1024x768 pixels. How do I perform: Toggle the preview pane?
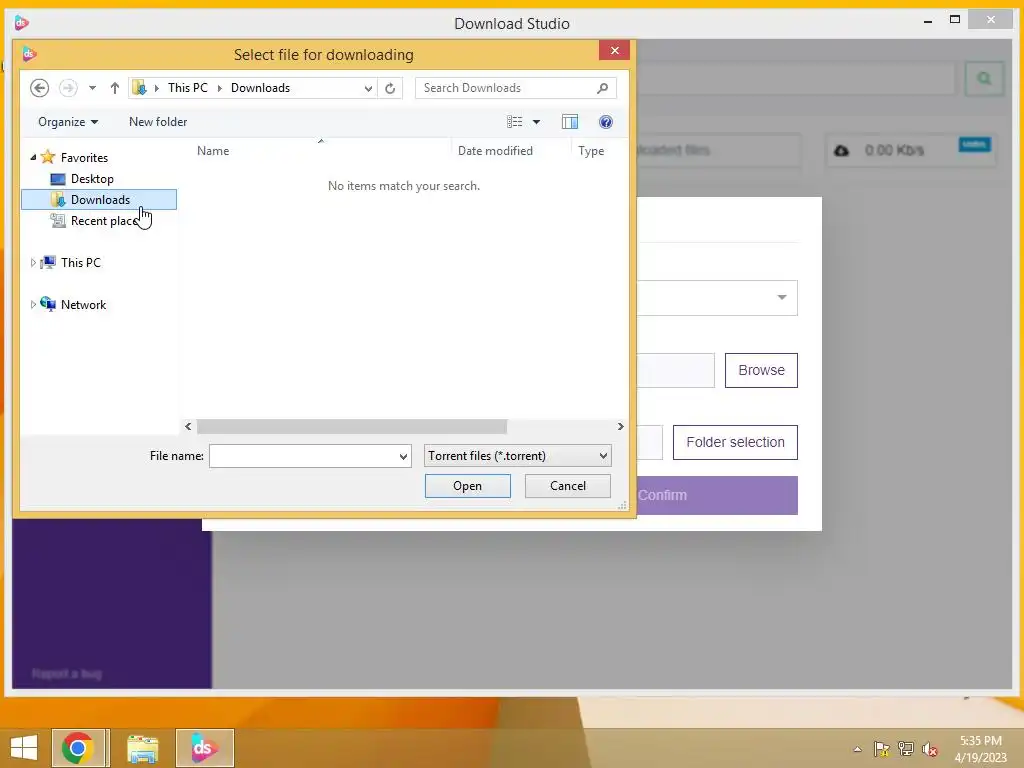point(569,122)
